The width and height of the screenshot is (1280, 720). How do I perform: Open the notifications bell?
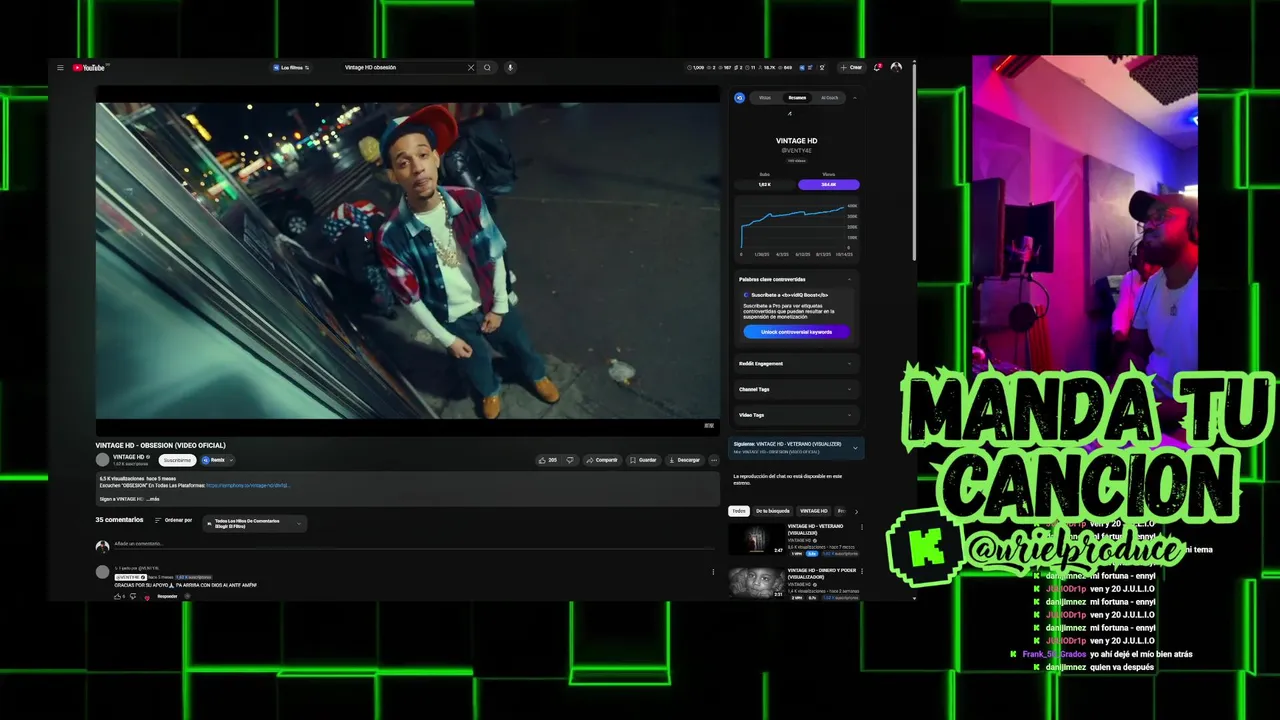877,68
